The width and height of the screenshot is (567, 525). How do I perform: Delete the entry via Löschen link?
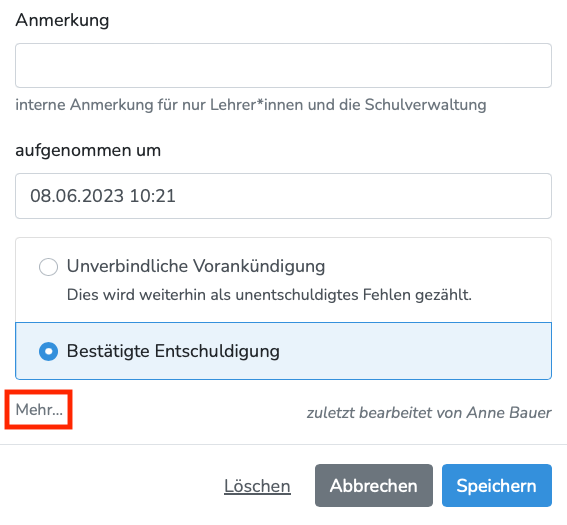tap(257, 486)
